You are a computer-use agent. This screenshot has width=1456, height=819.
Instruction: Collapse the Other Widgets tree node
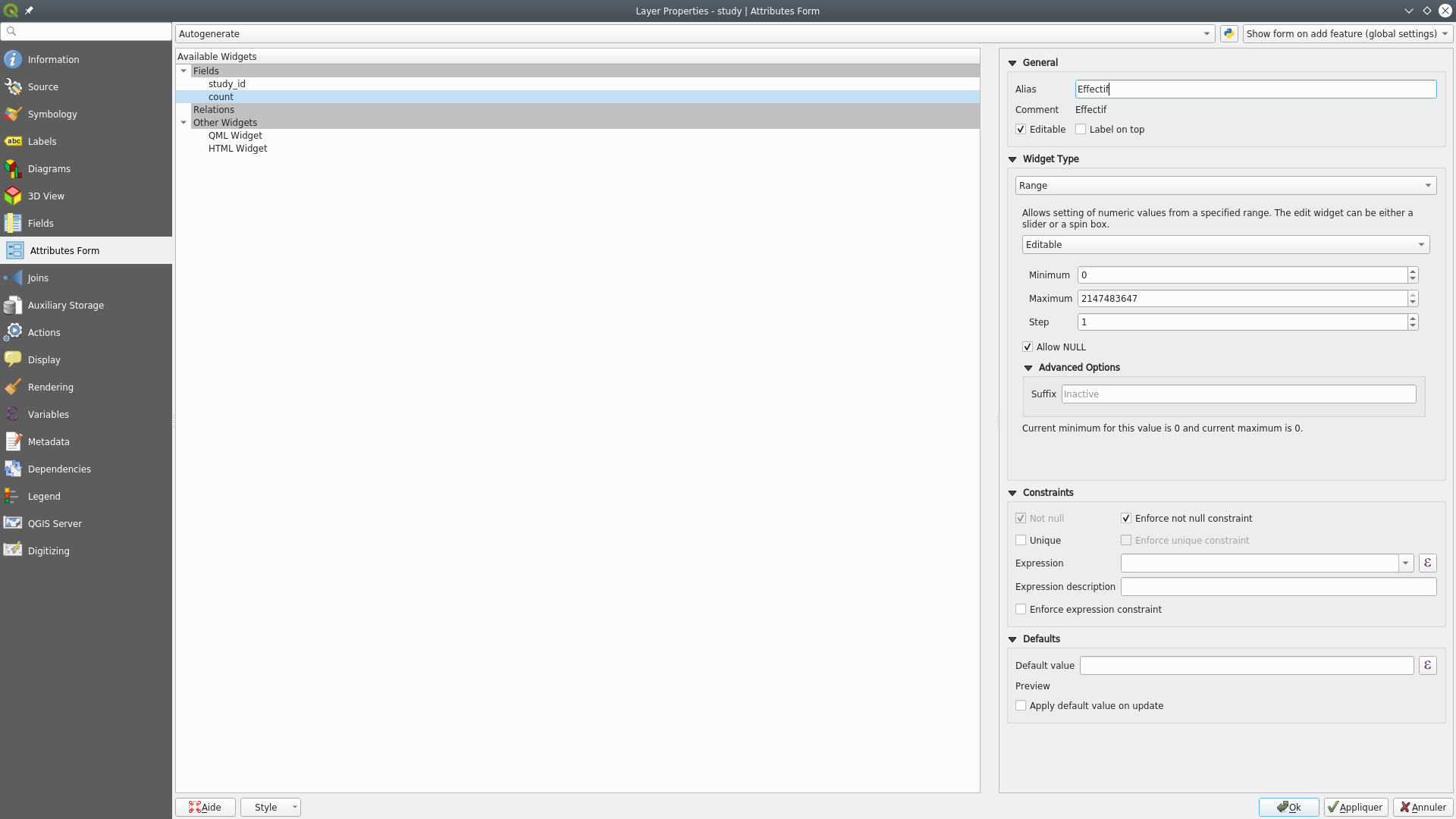pyautogui.click(x=184, y=122)
